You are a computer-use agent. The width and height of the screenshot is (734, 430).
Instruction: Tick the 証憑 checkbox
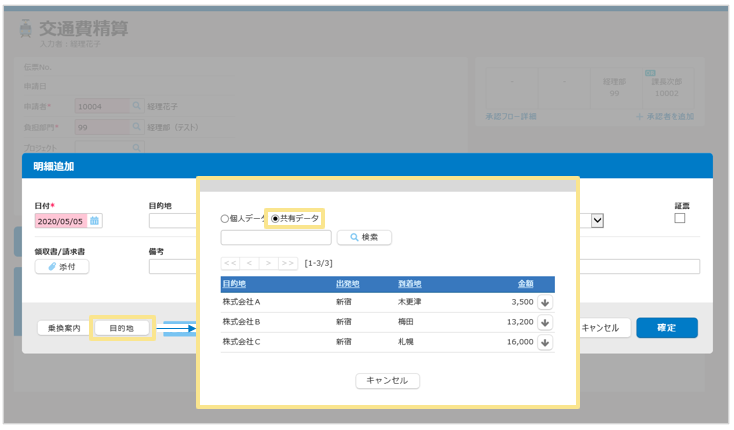tap(680, 219)
